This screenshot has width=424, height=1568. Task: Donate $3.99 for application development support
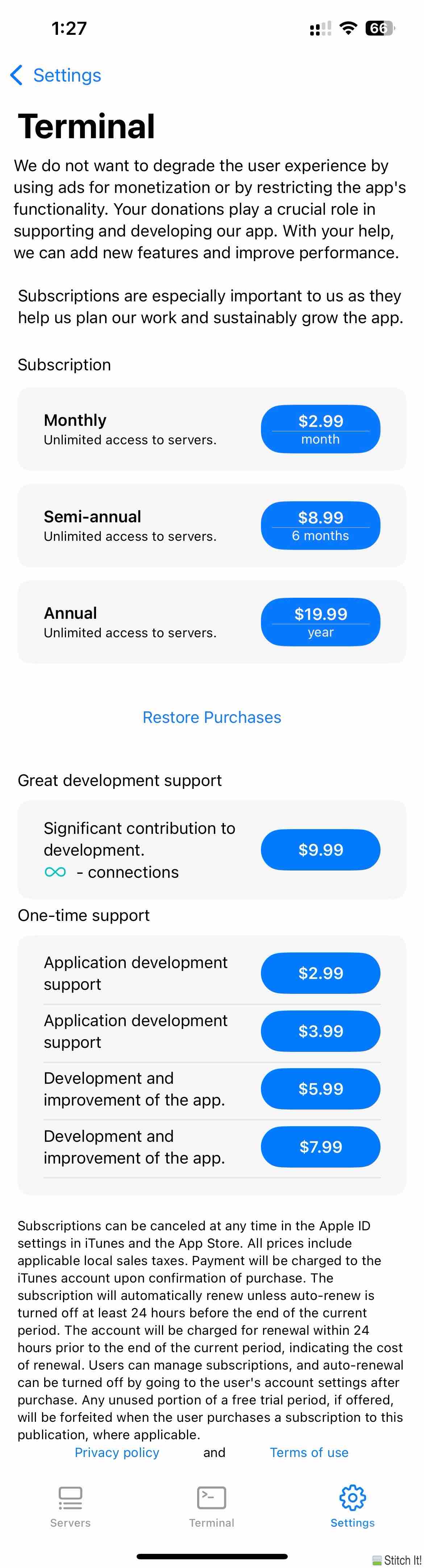pos(321,1031)
